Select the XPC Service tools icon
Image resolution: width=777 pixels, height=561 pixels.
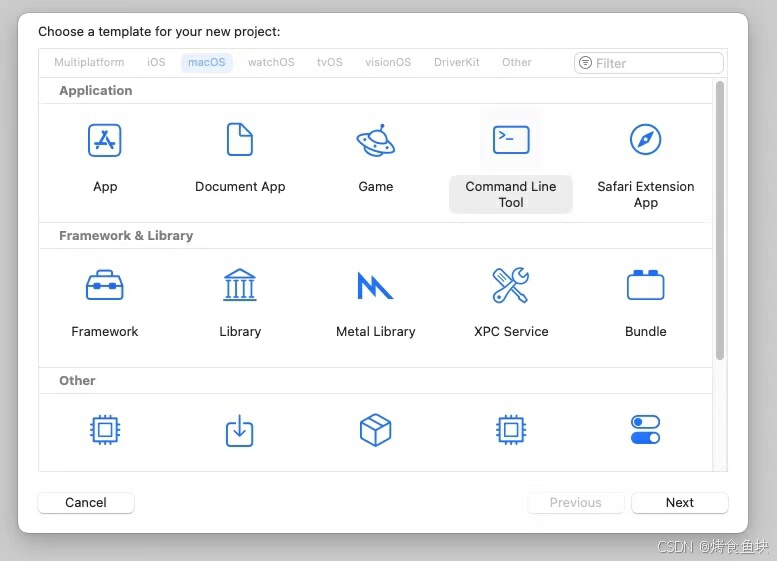[x=511, y=285]
